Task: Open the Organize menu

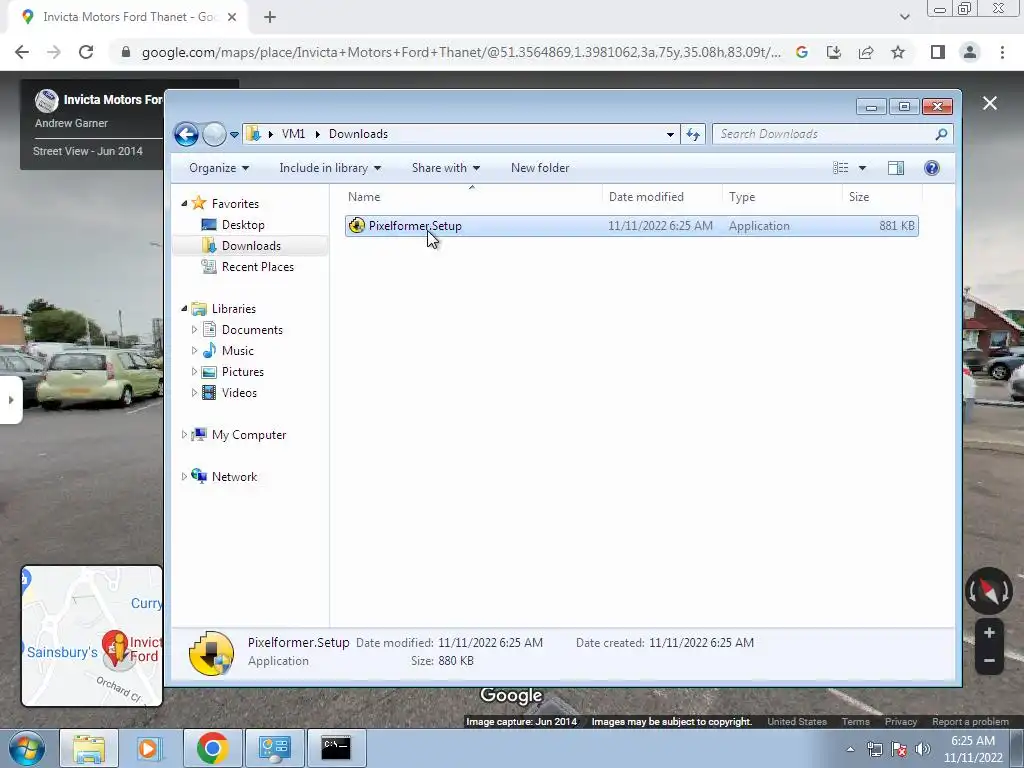Action: pos(219,168)
